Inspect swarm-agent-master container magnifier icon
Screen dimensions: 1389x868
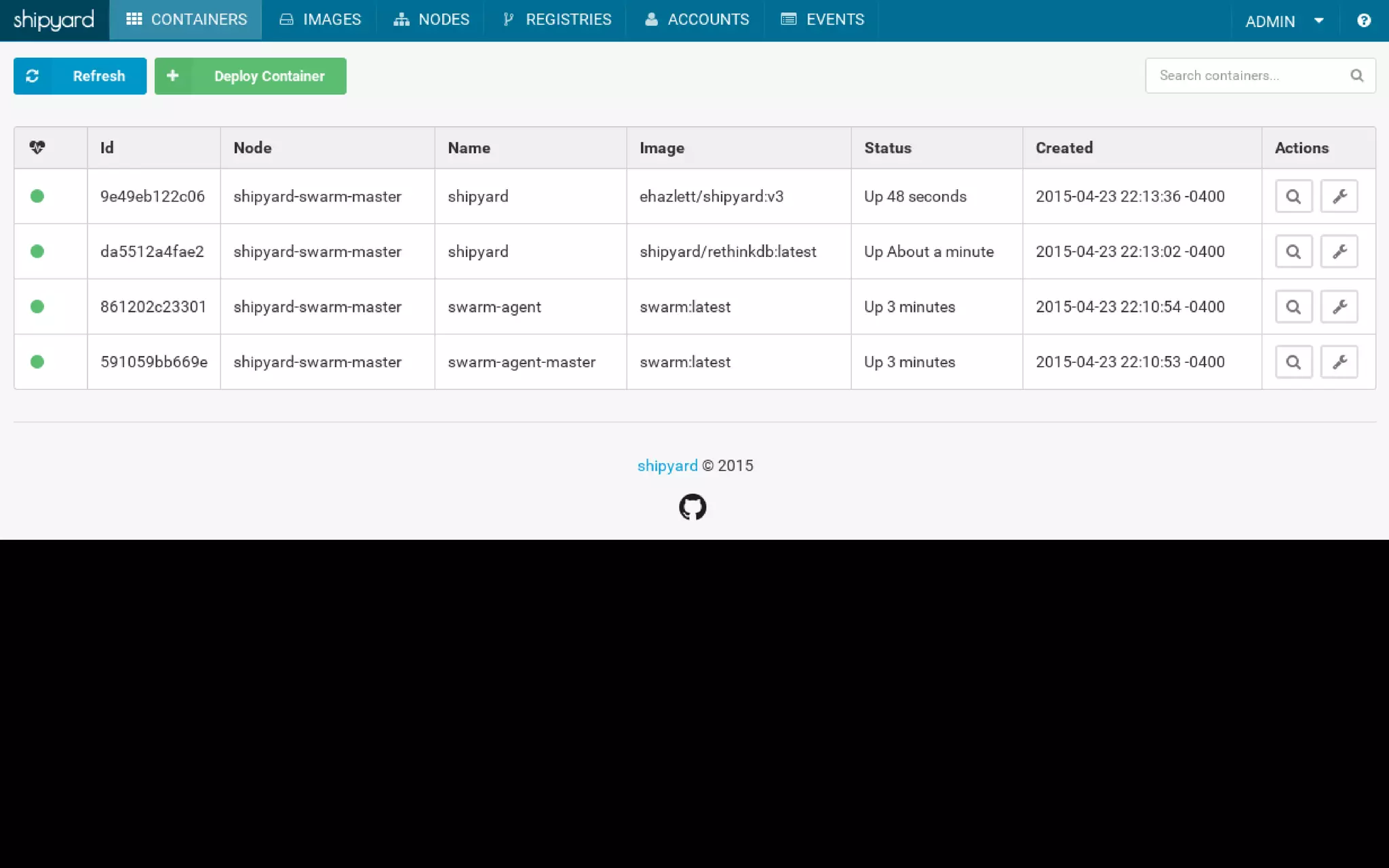[1293, 362]
